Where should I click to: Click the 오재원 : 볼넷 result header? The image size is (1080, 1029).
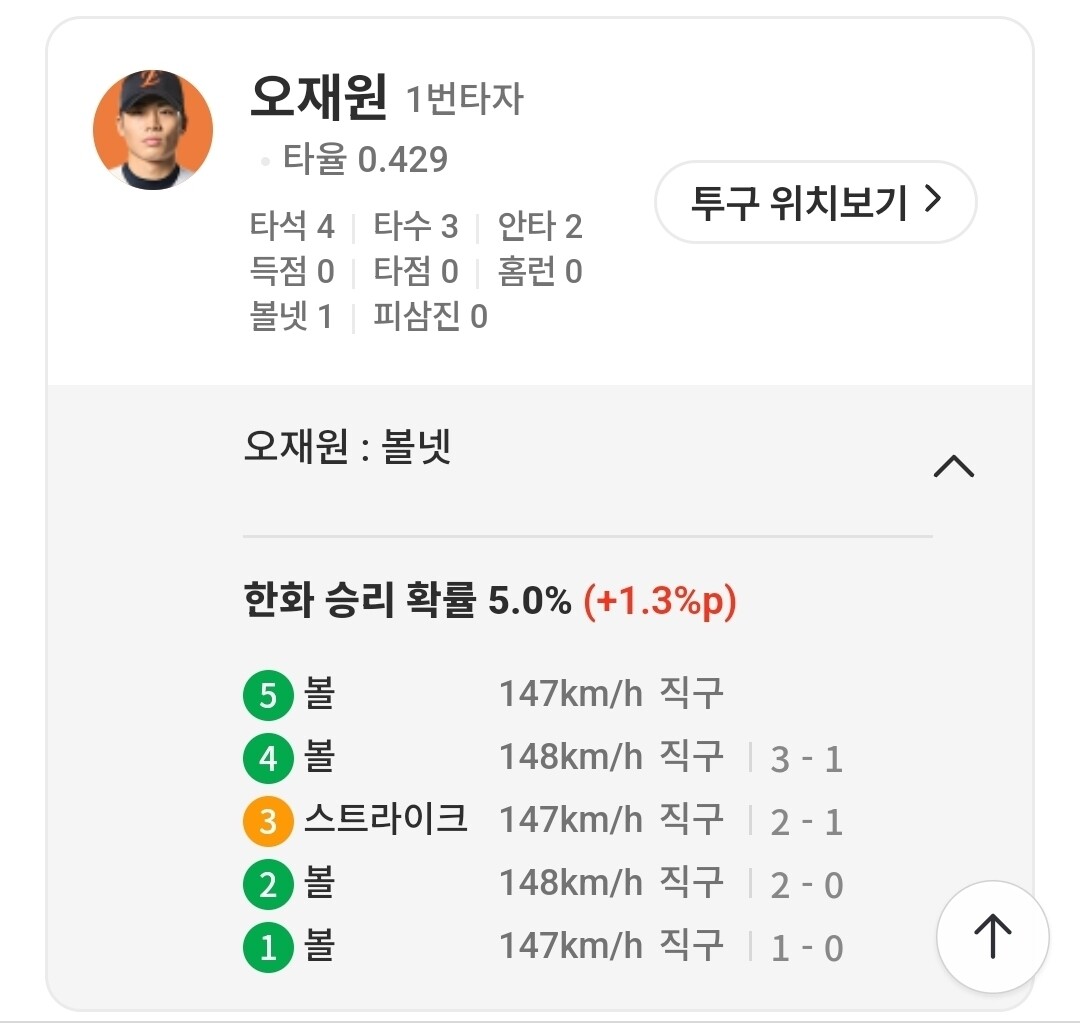point(348,448)
